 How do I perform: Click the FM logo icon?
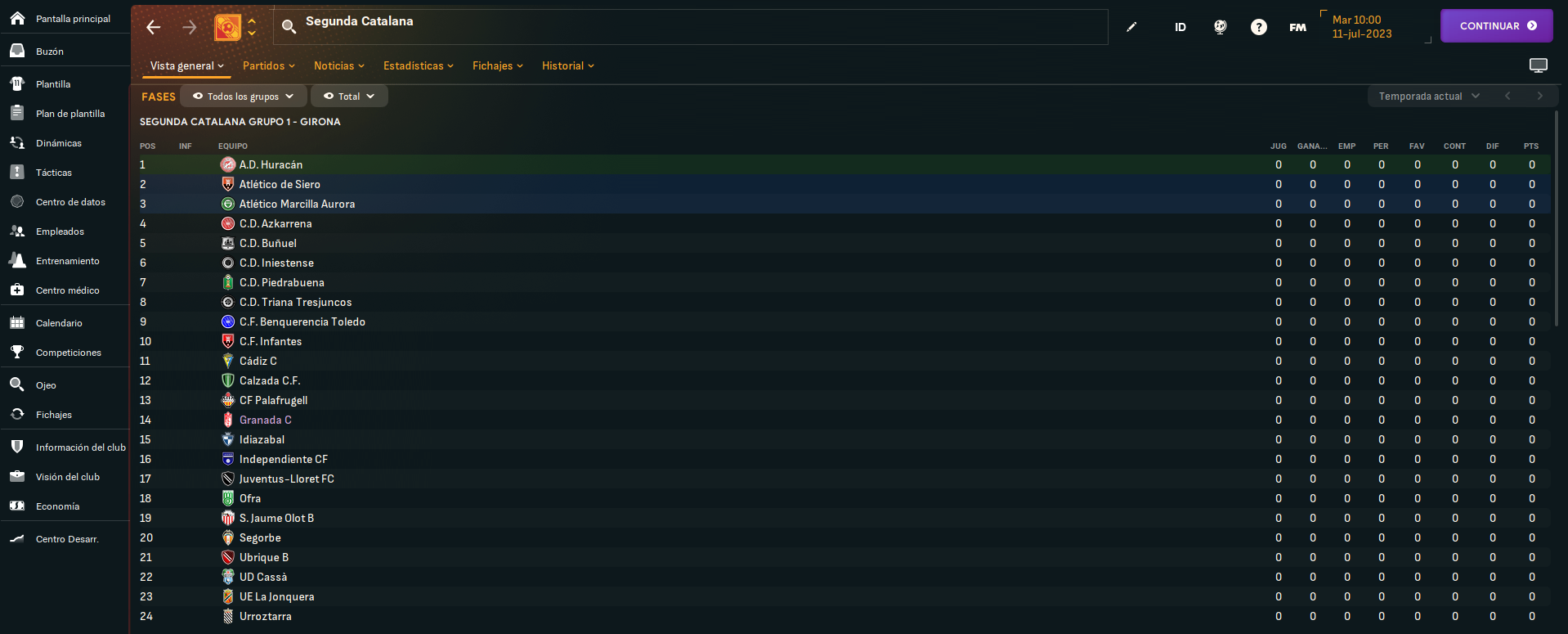1298,27
